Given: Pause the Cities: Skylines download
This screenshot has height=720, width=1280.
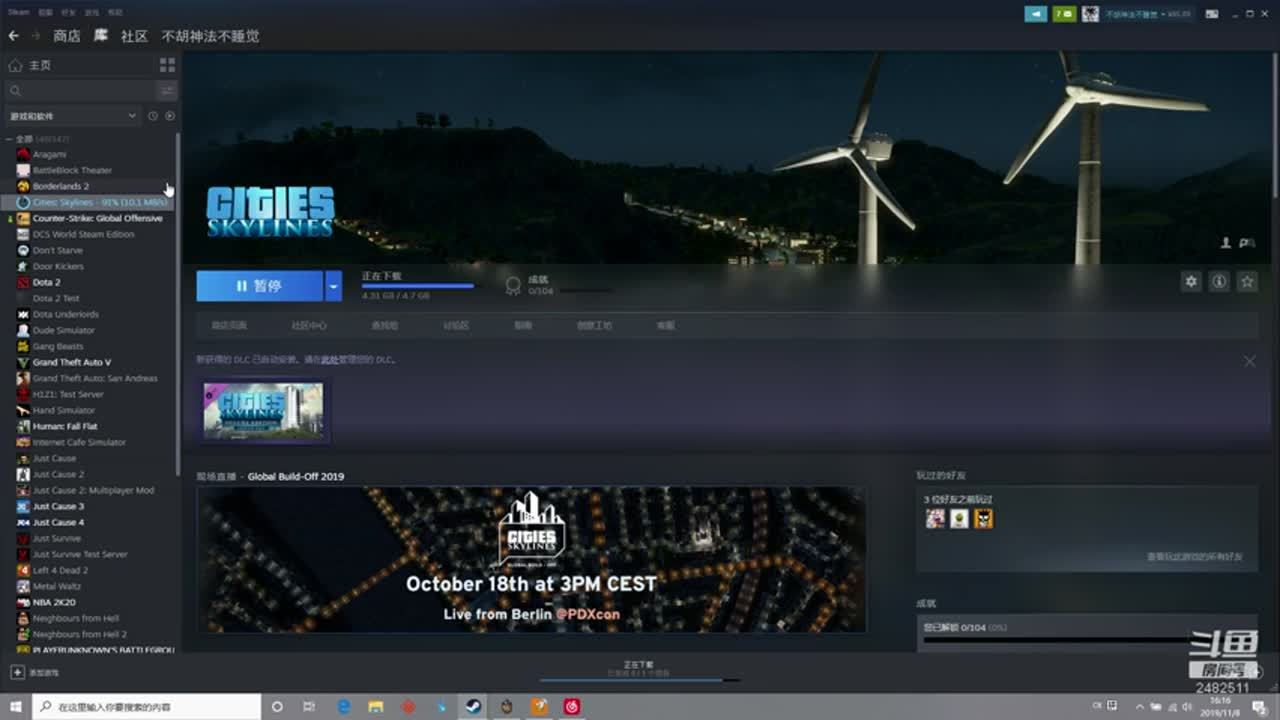Looking at the screenshot, I should (259, 286).
